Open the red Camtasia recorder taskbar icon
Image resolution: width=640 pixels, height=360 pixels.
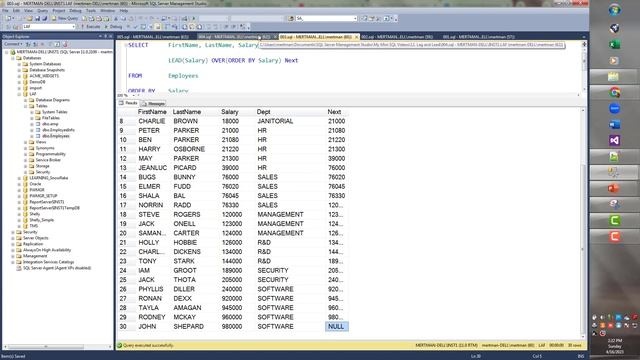point(614,236)
